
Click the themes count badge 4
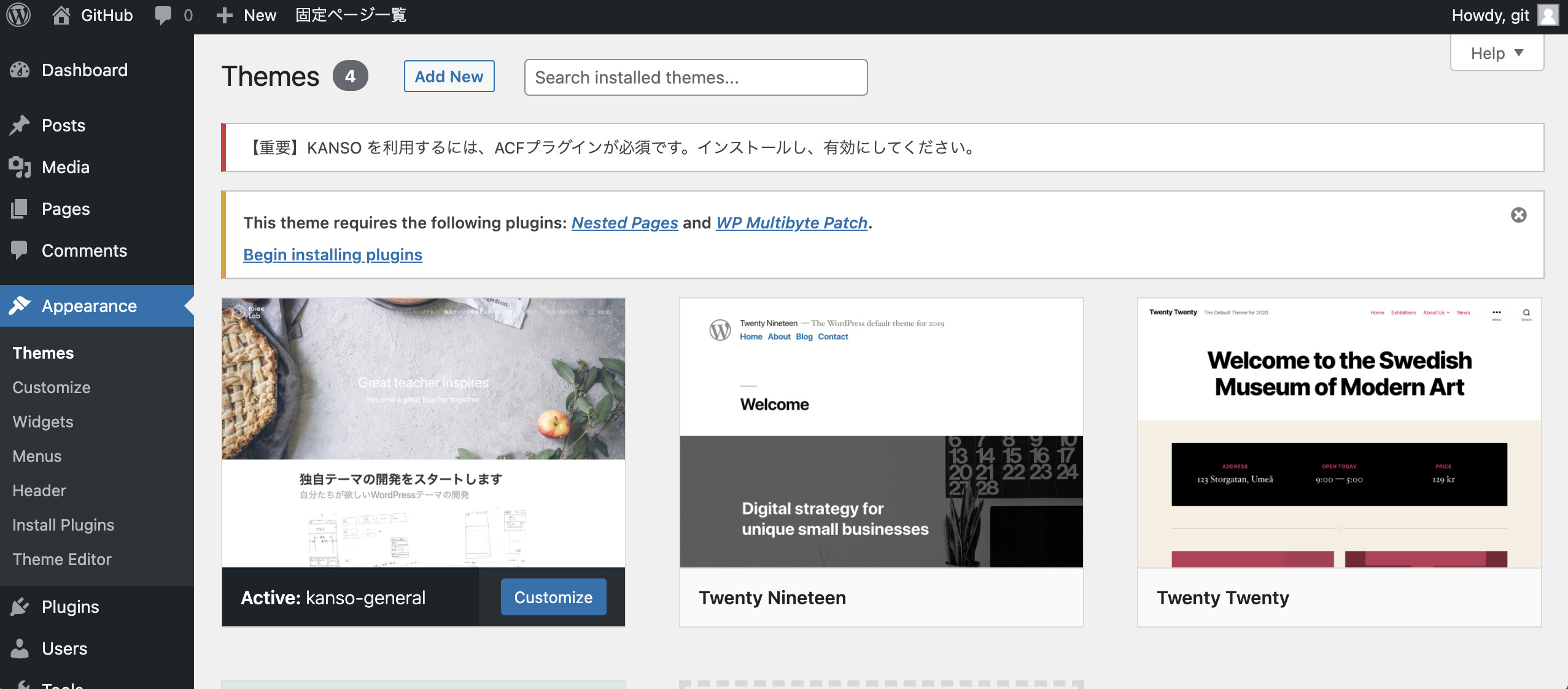(350, 76)
